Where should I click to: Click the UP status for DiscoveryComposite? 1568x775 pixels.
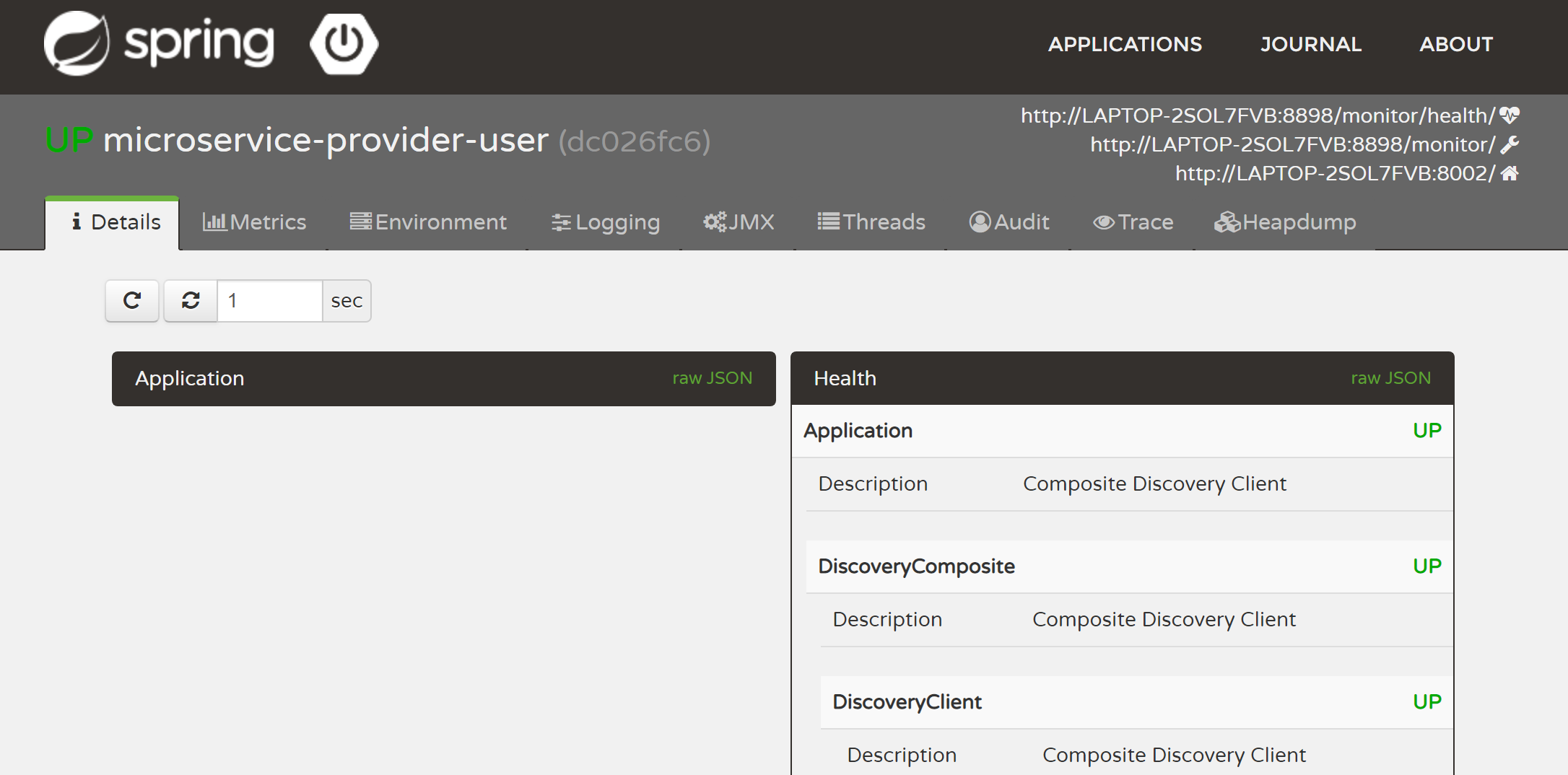(1427, 566)
